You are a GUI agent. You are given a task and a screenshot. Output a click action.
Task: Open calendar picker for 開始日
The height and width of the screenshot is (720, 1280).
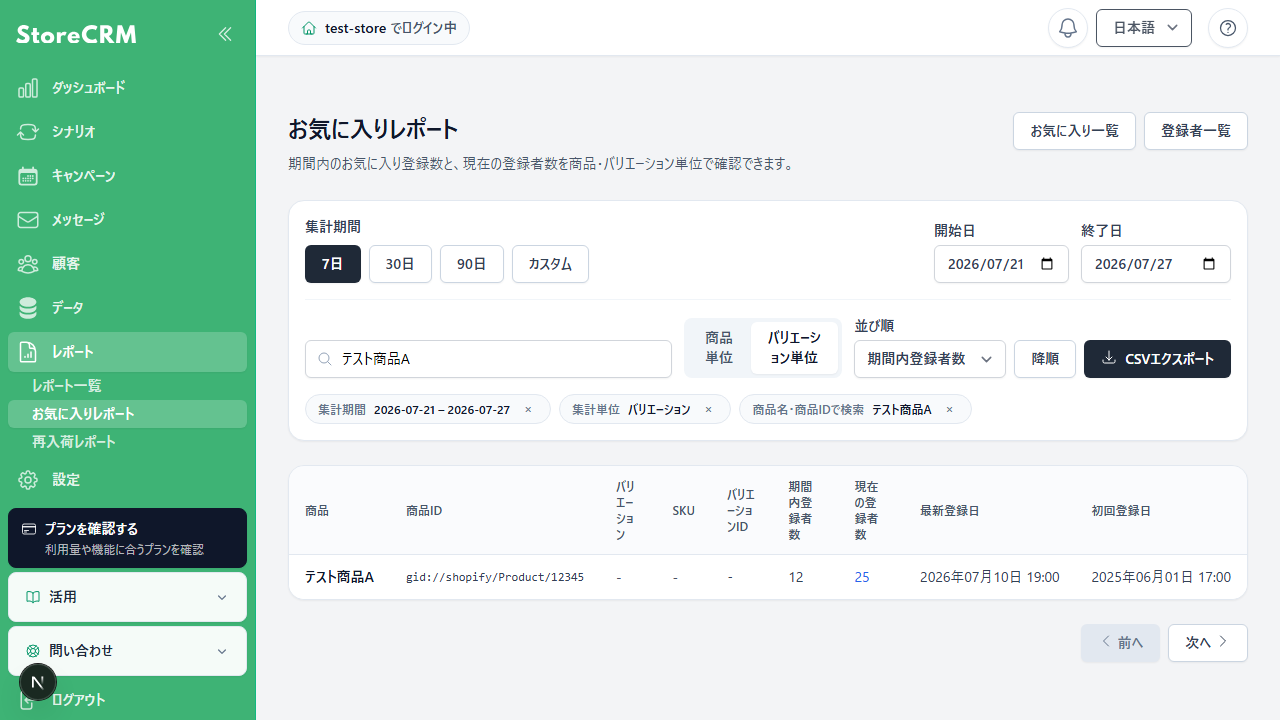(1047, 264)
